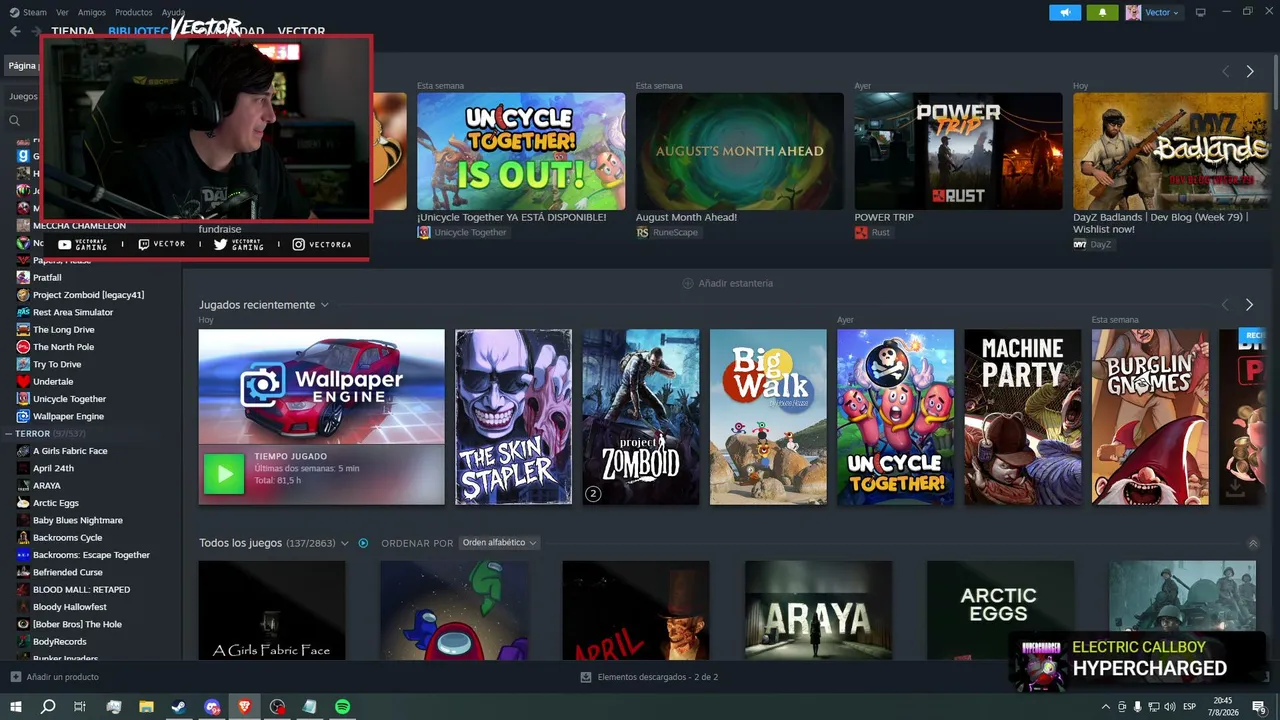The image size is (1280, 720).
Task: Show next news items with the right arrow
Action: (x=1250, y=71)
